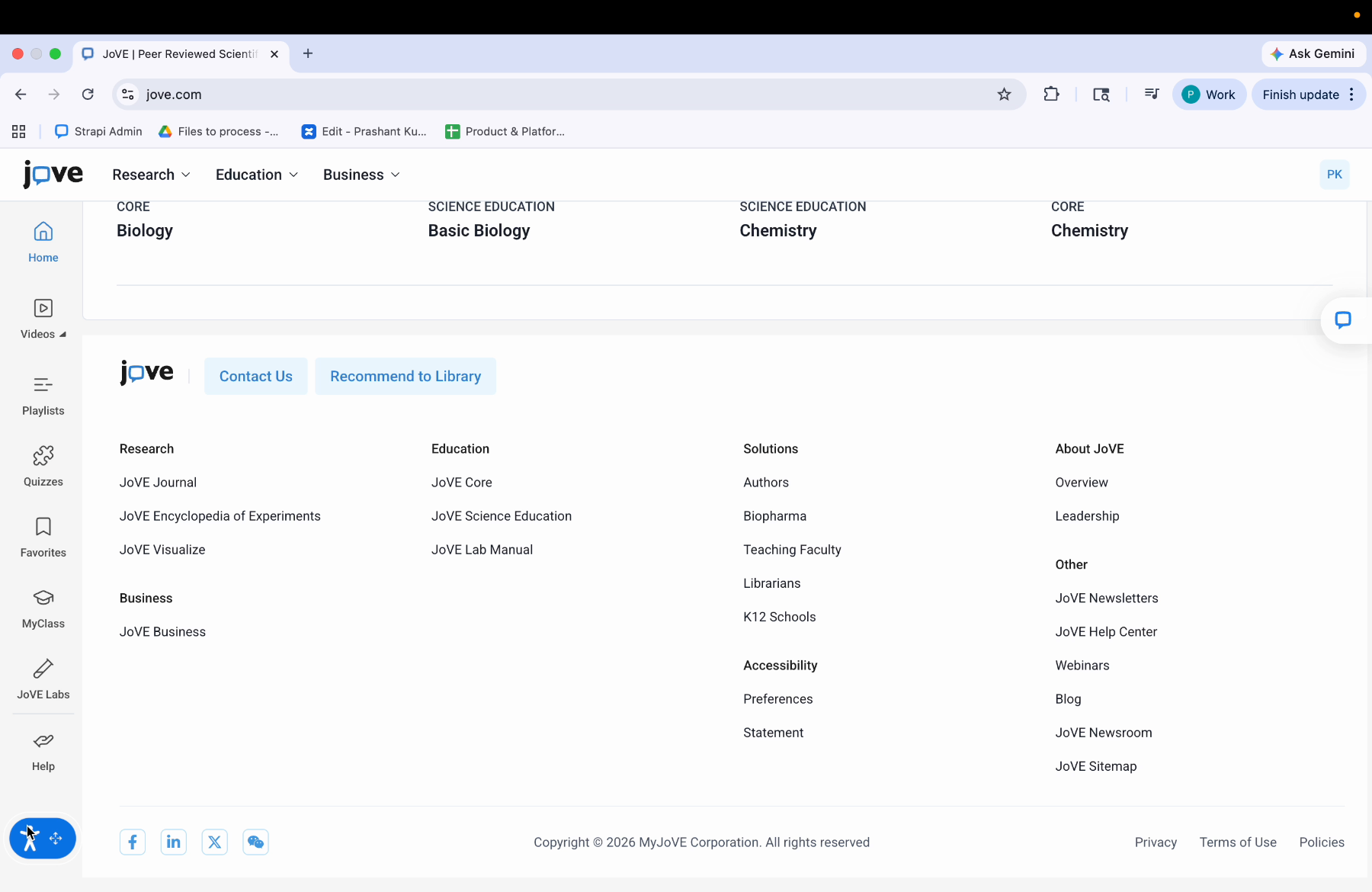View site information icon in address bar
The height and width of the screenshot is (892, 1372).
pyautogui.click(x=128, y=95)
